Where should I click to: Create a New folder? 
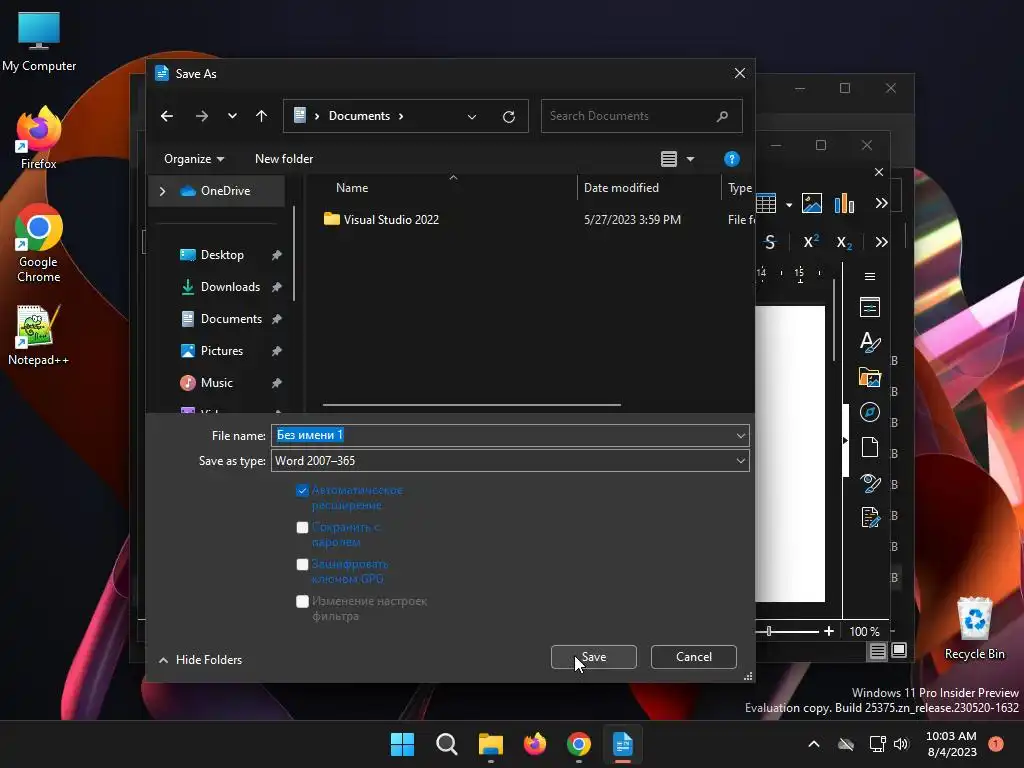283,159
